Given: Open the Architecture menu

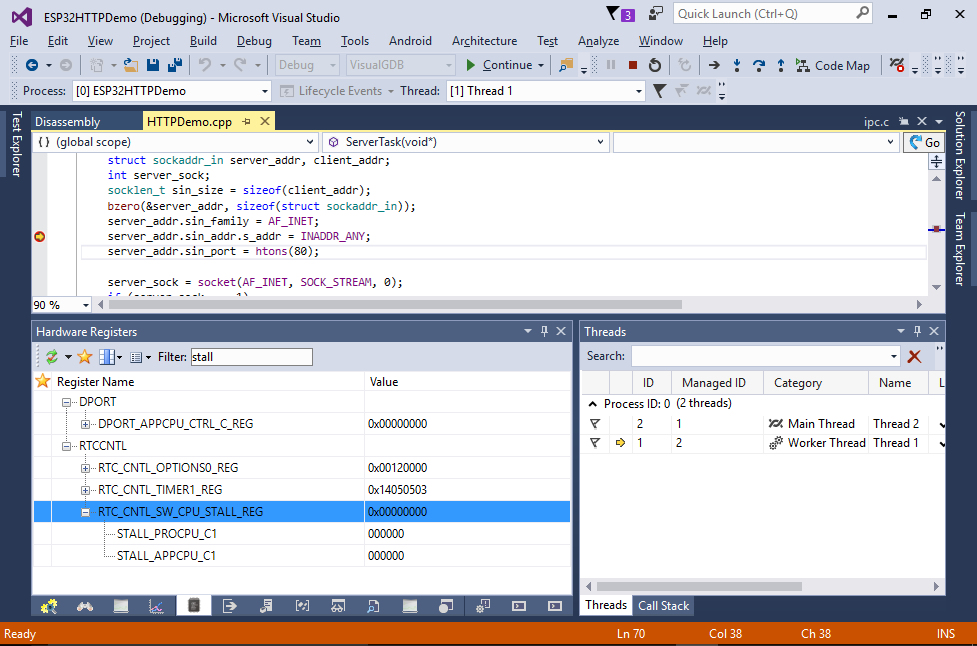Looking at the screenshot, I should [x=484, y=40].
